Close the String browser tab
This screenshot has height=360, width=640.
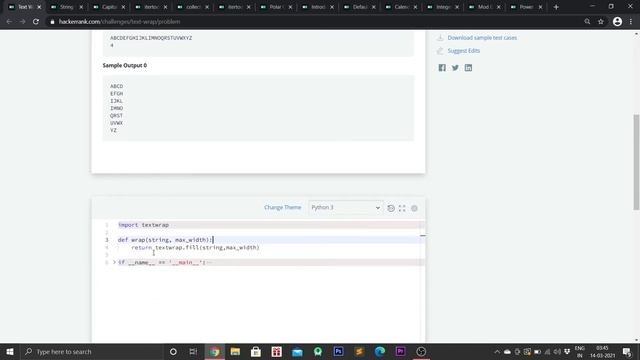[x=81, y=7]
